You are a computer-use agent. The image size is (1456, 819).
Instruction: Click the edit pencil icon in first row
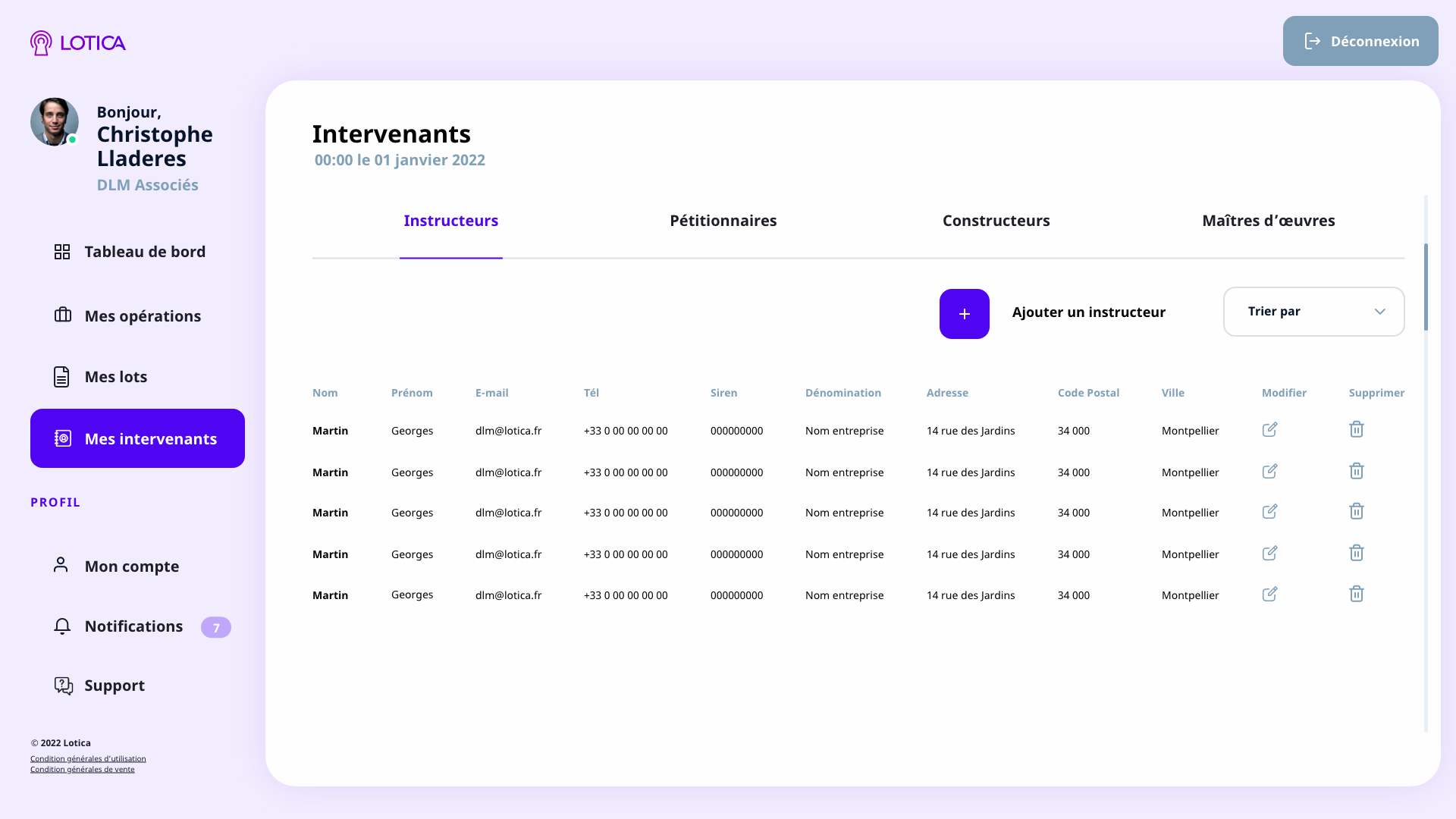pos(1269,430)
